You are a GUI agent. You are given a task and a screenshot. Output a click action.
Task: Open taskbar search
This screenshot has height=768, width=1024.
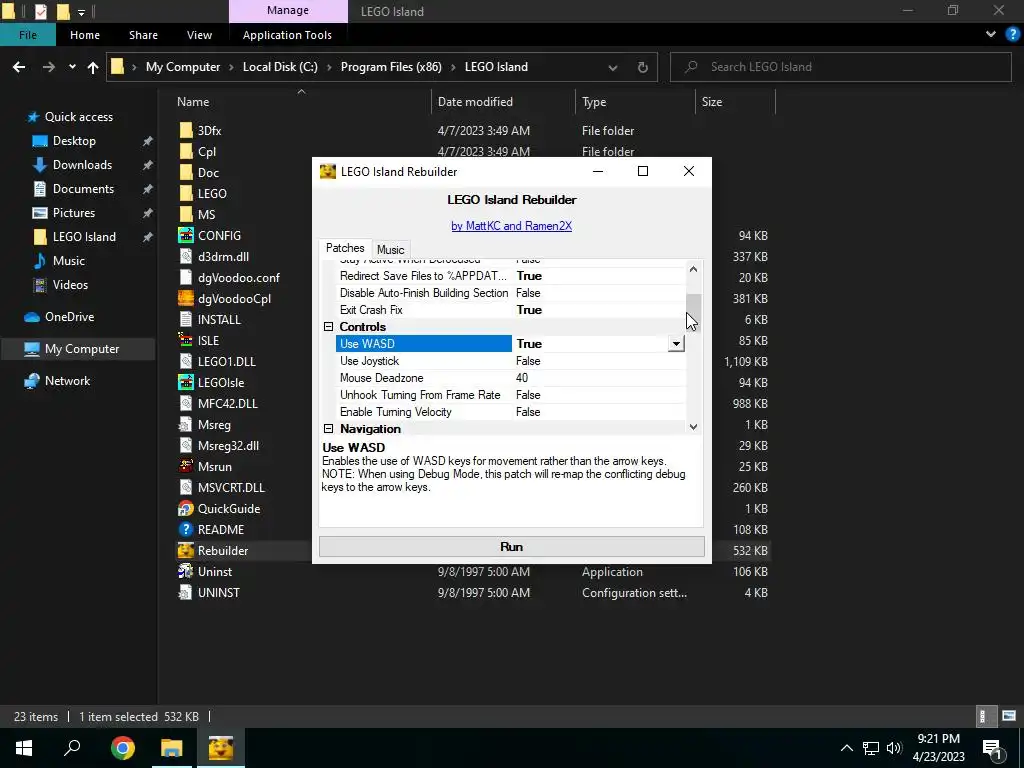pyautogui.click(x=72, y=748)
